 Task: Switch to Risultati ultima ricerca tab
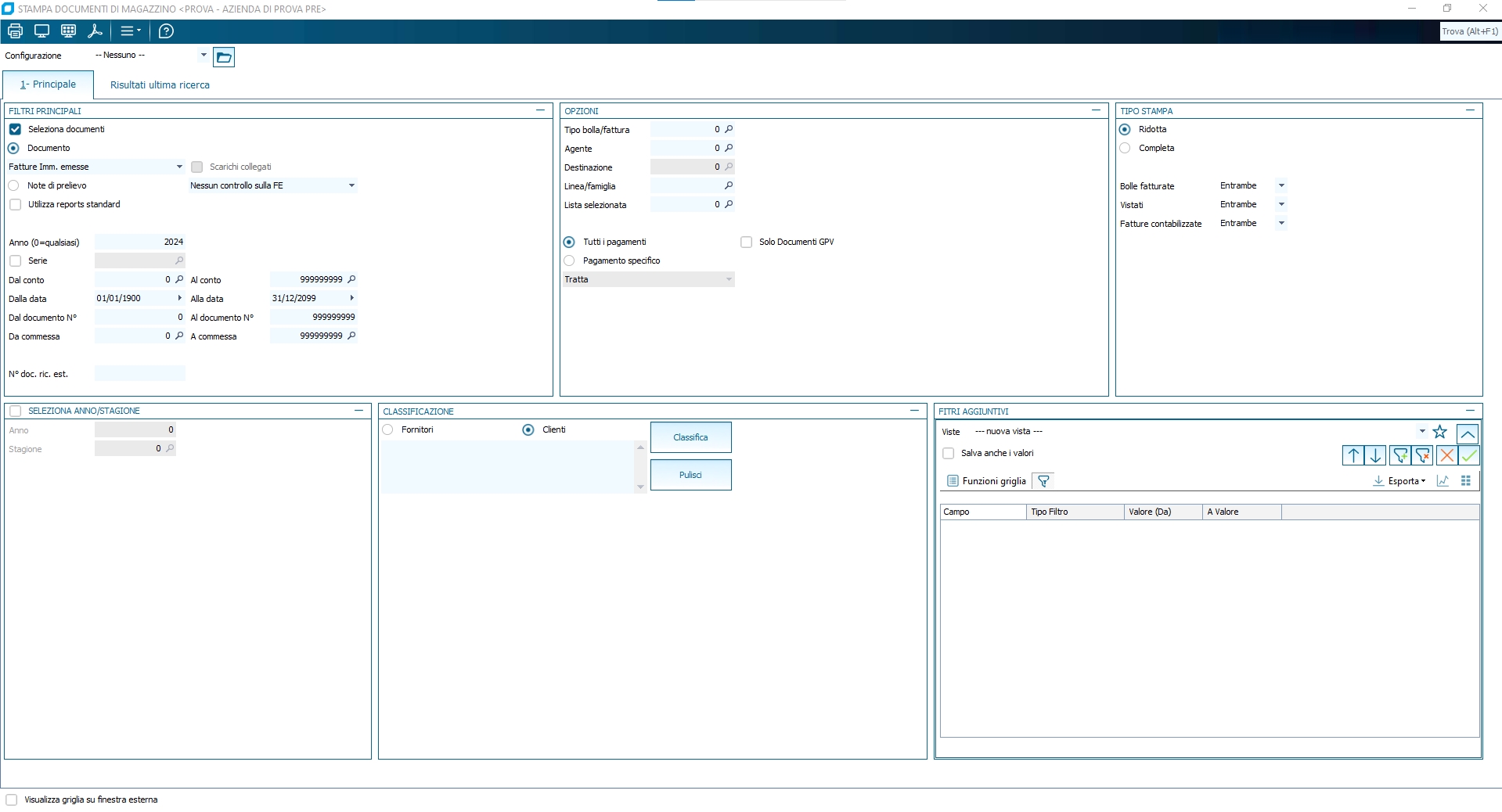click(160, 85)
